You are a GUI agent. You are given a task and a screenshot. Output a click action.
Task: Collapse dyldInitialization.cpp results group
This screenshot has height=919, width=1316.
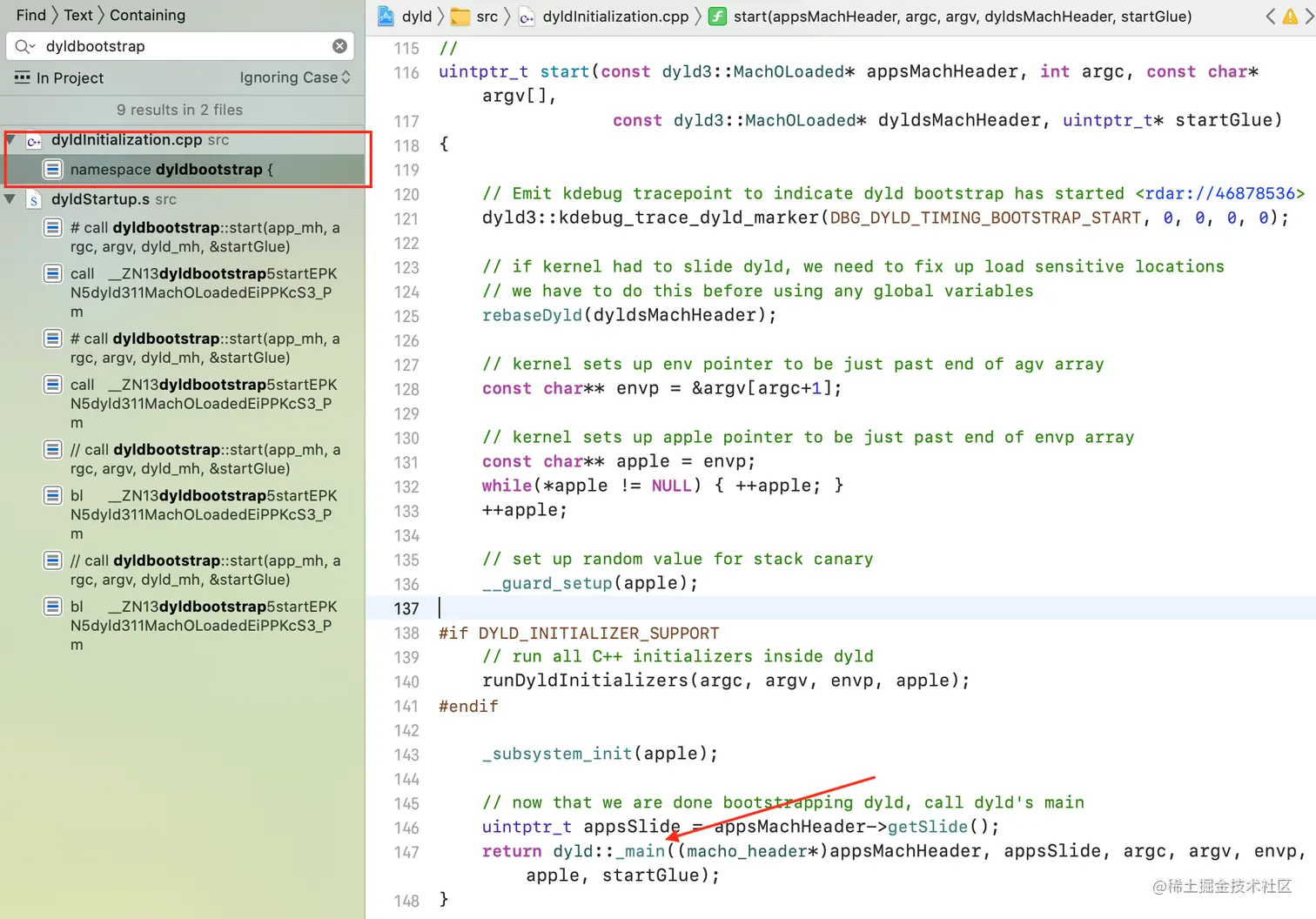tap(10, 139)
